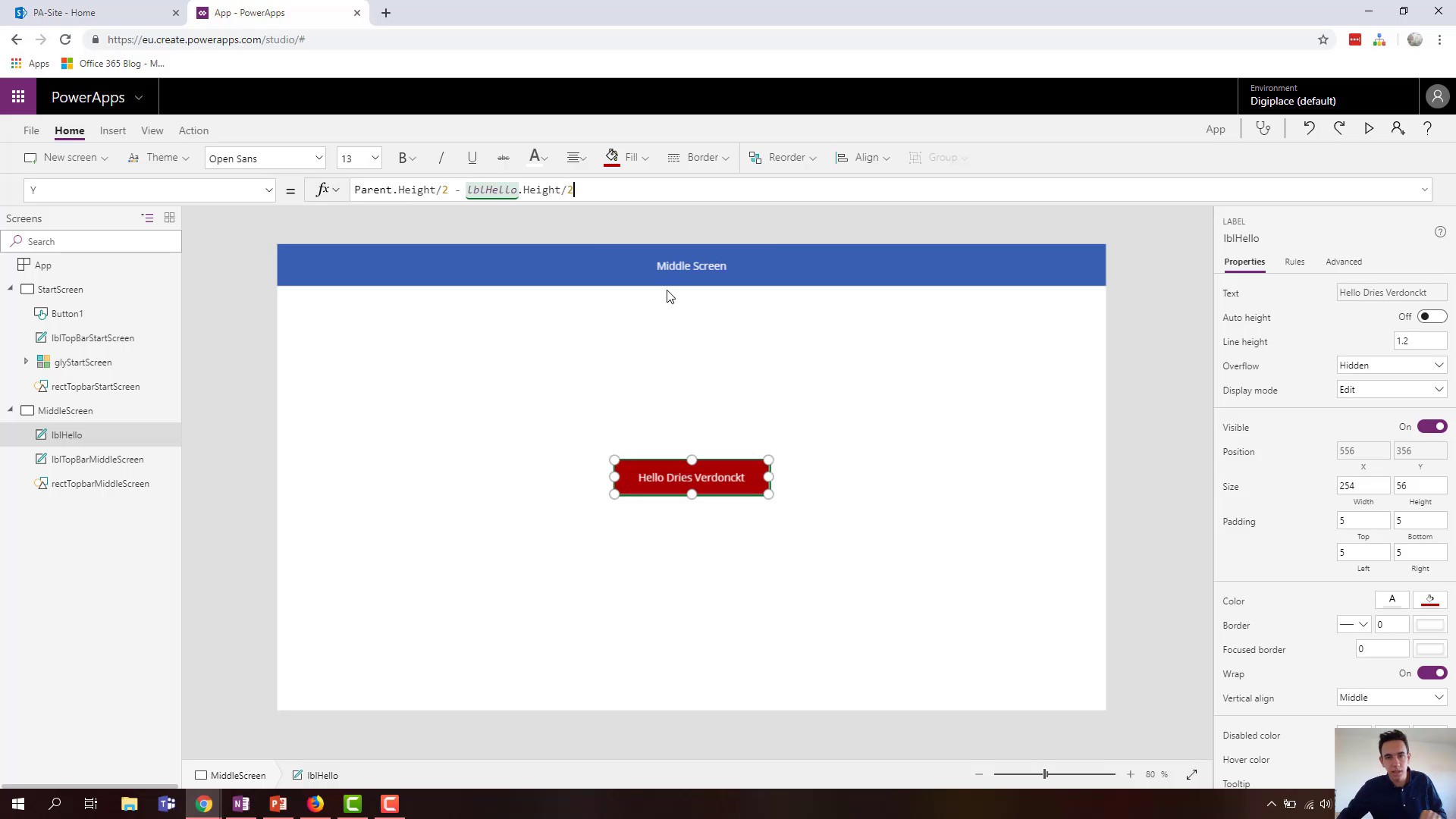
Task: Apply underline formatting
Action: [472, 158]
